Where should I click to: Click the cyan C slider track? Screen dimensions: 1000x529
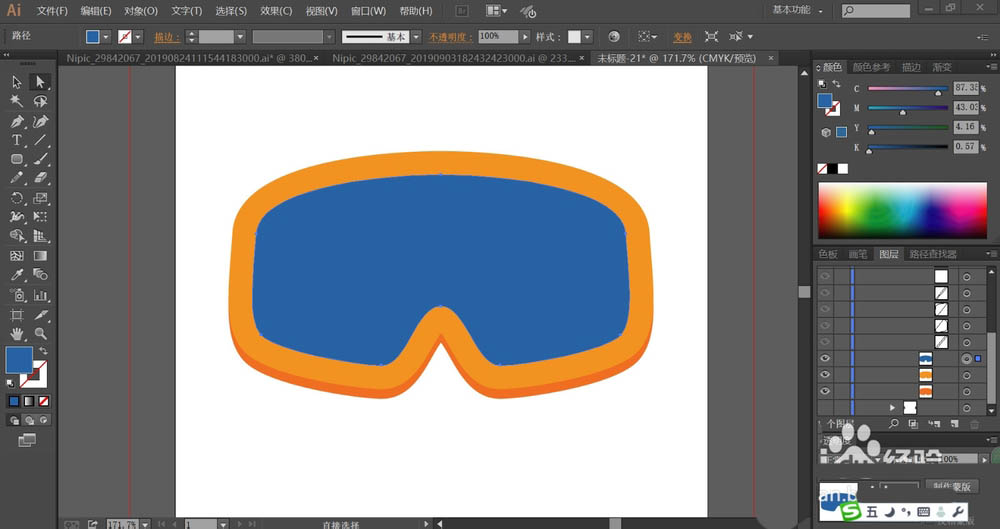point(906,89)
